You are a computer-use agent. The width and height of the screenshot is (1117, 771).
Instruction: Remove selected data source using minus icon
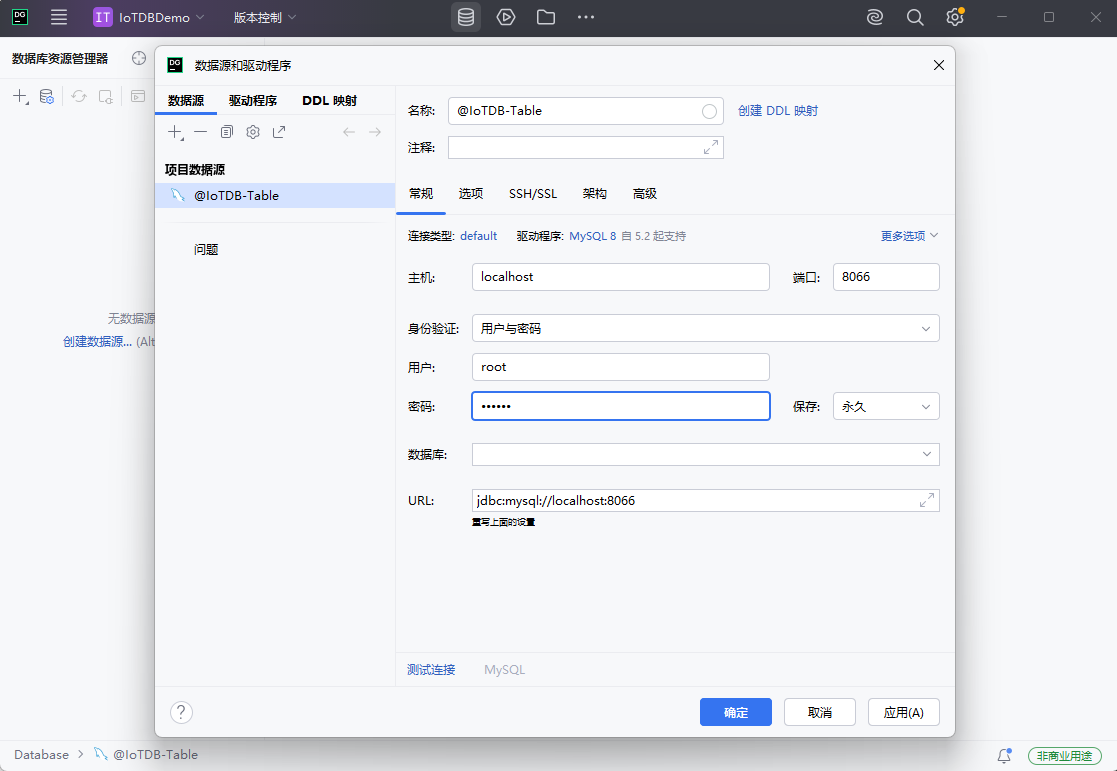pyautogui.click(x=200, y=131)
